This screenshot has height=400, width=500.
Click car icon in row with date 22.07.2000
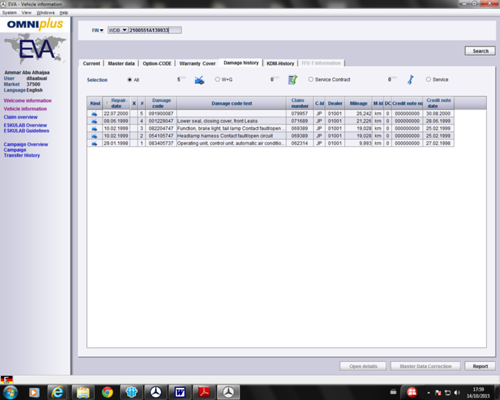coord(94,114)
